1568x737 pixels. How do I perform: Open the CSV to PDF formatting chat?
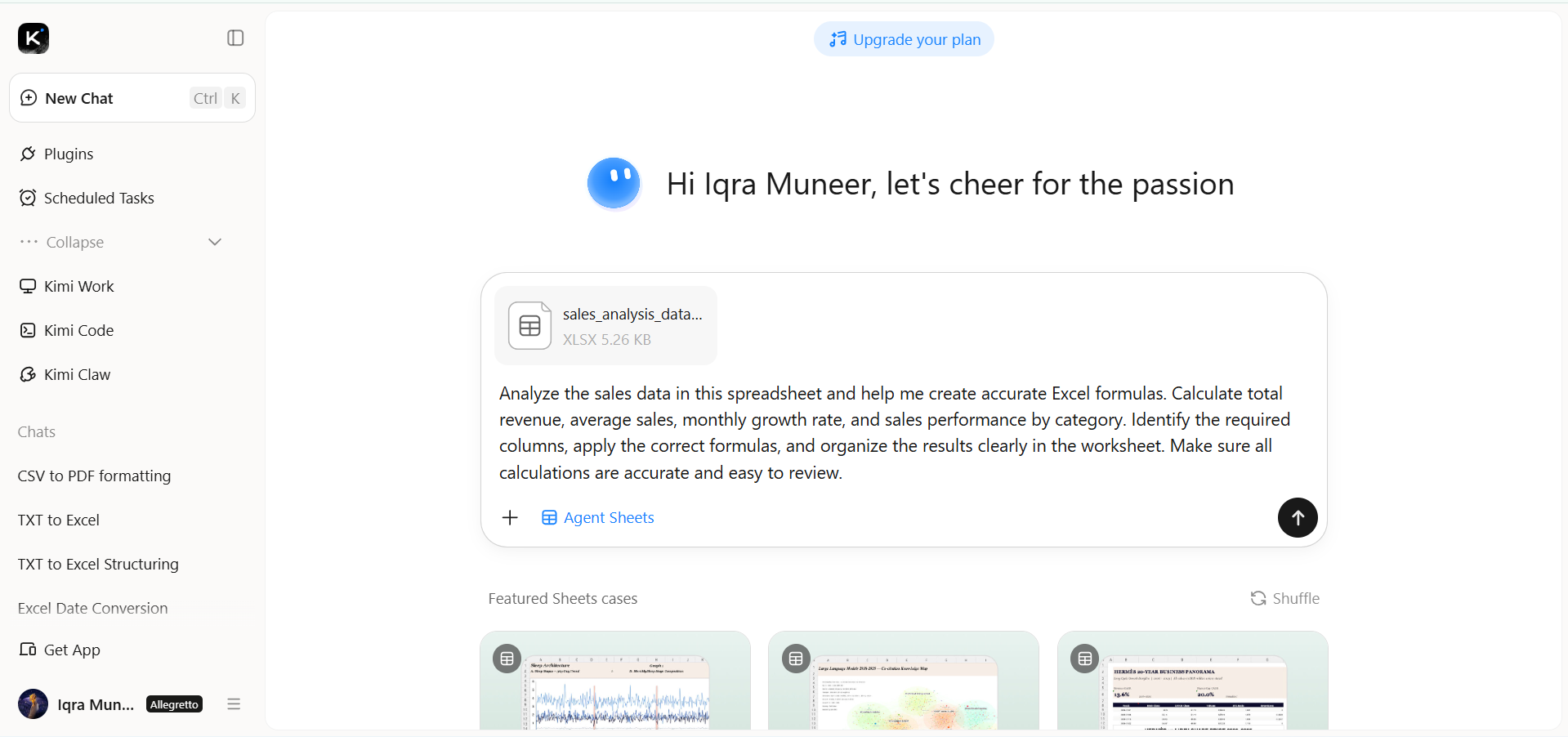[x=95, y=476]
